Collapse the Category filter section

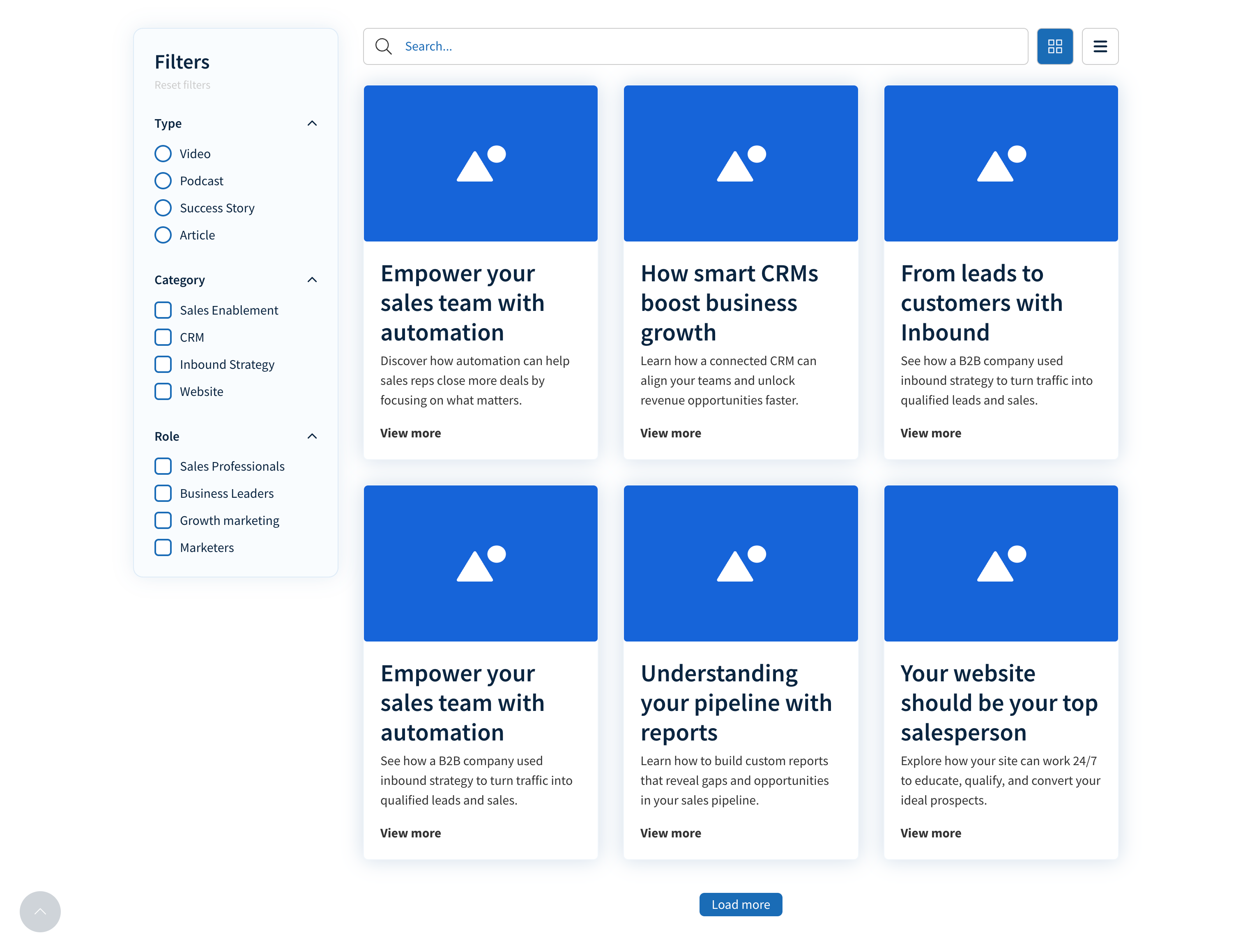click(x=312, y=280)
